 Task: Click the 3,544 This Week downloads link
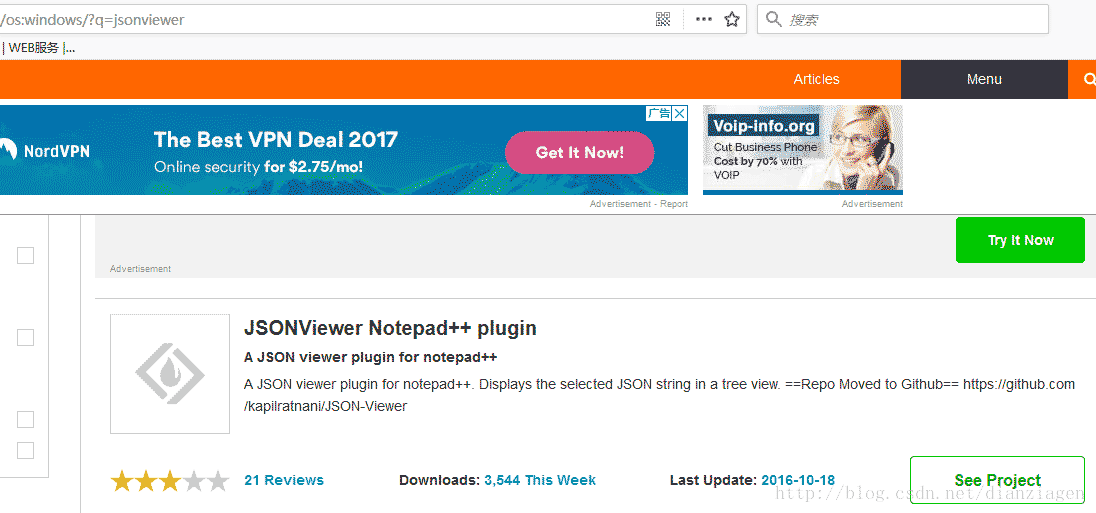click(540, 480)
